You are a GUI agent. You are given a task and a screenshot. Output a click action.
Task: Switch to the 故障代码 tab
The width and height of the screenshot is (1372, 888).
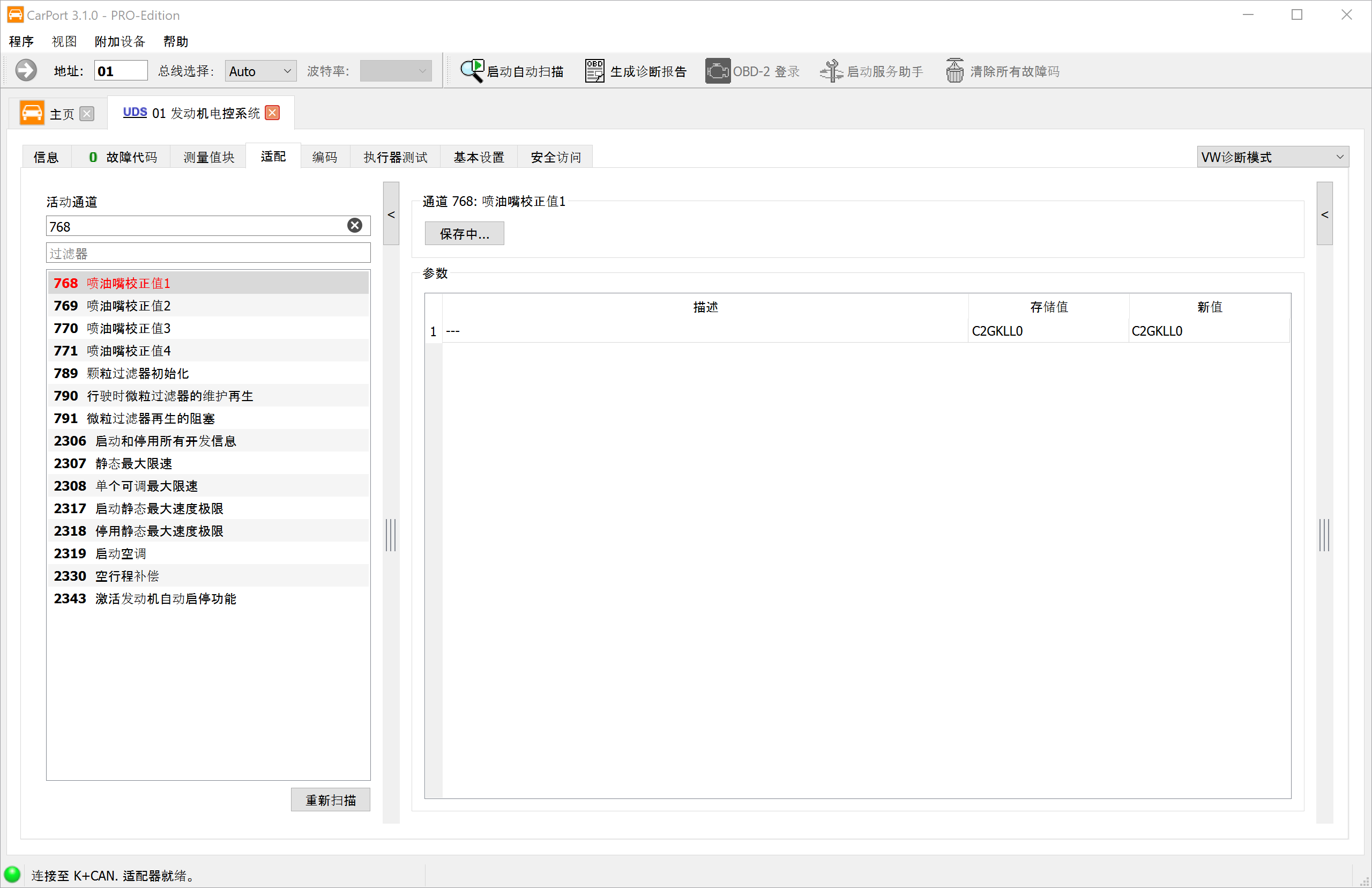pyautogui.click(x=122, y=157)
